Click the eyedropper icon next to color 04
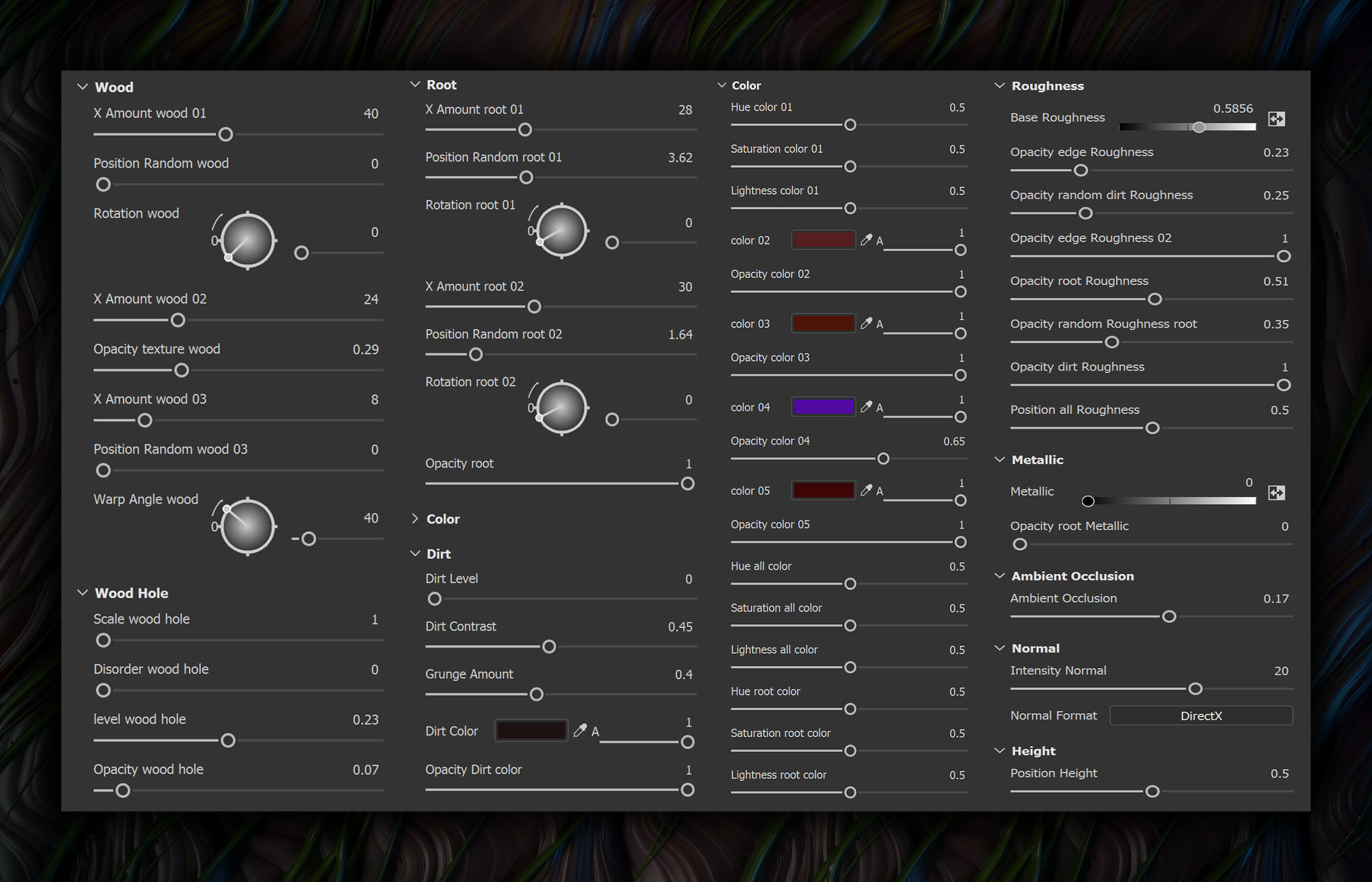The image size is (1372, 882). [866, 407]
